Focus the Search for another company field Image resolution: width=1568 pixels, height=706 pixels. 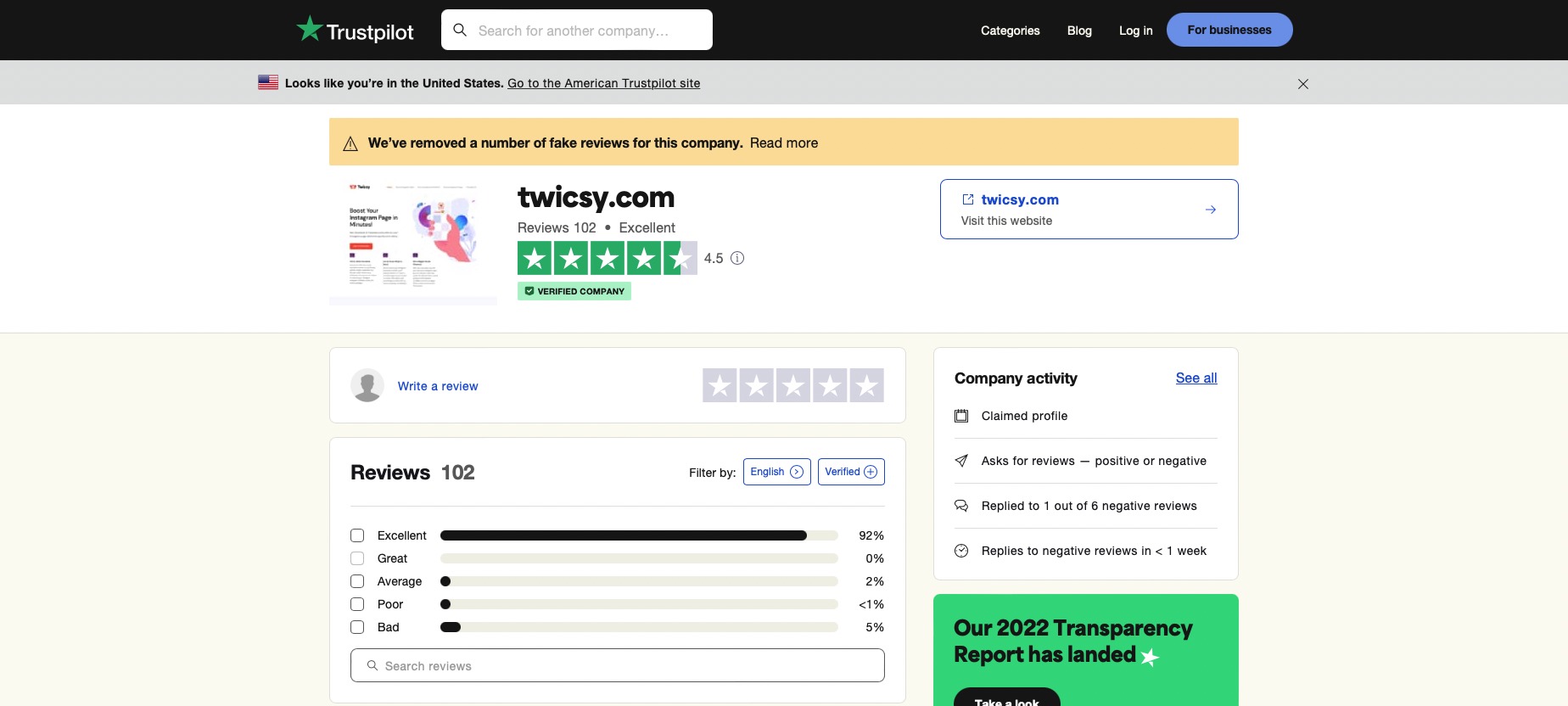point(577,30)
